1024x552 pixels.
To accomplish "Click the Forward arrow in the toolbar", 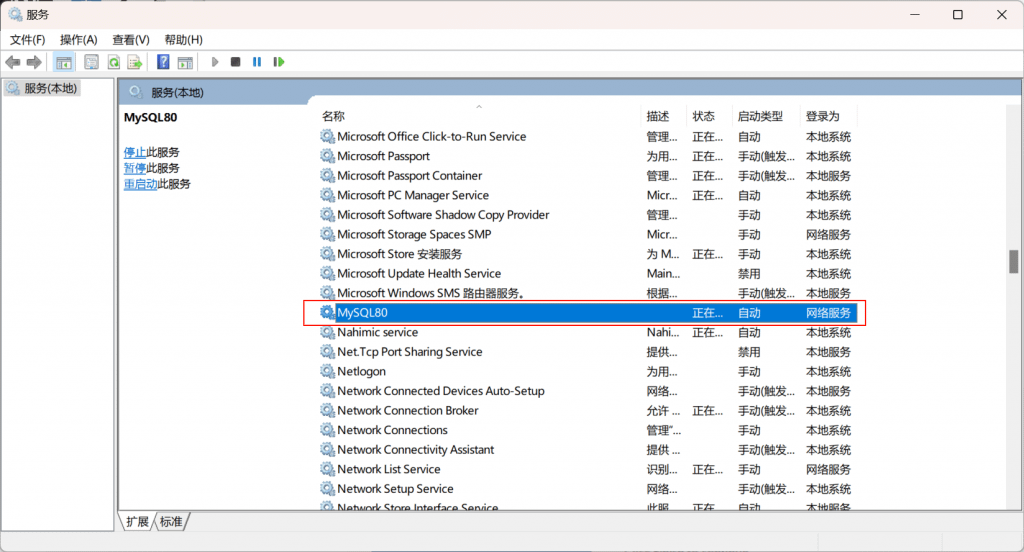I will (34, 62).
